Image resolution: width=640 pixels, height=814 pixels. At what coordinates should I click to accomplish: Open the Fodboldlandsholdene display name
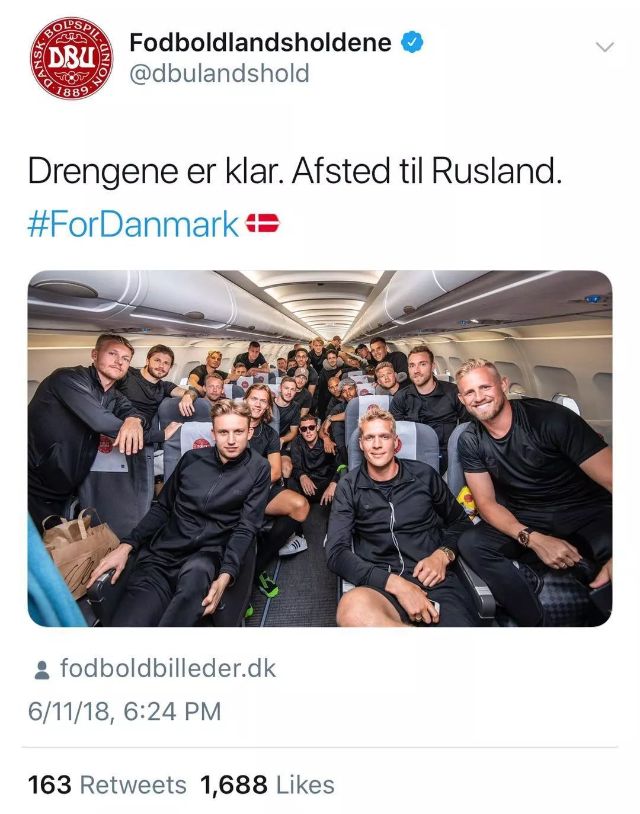click(x=261, y=42)
